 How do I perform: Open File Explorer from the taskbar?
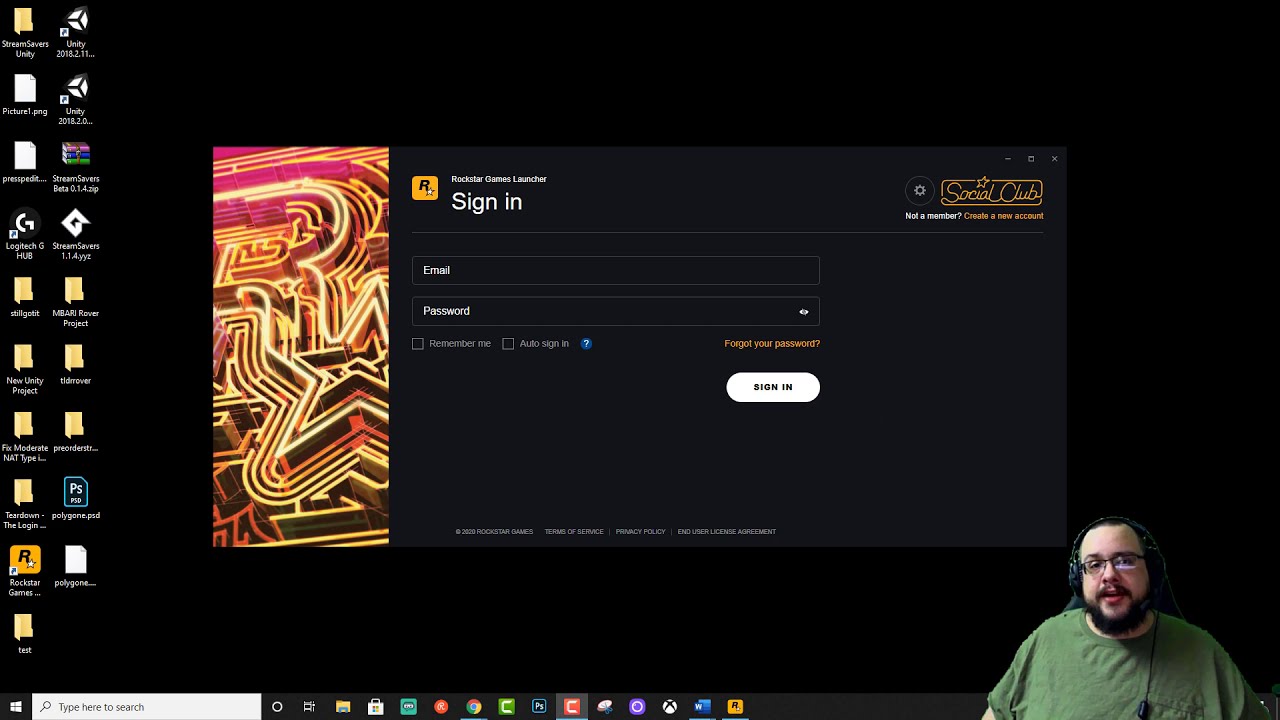pos(343,707)
